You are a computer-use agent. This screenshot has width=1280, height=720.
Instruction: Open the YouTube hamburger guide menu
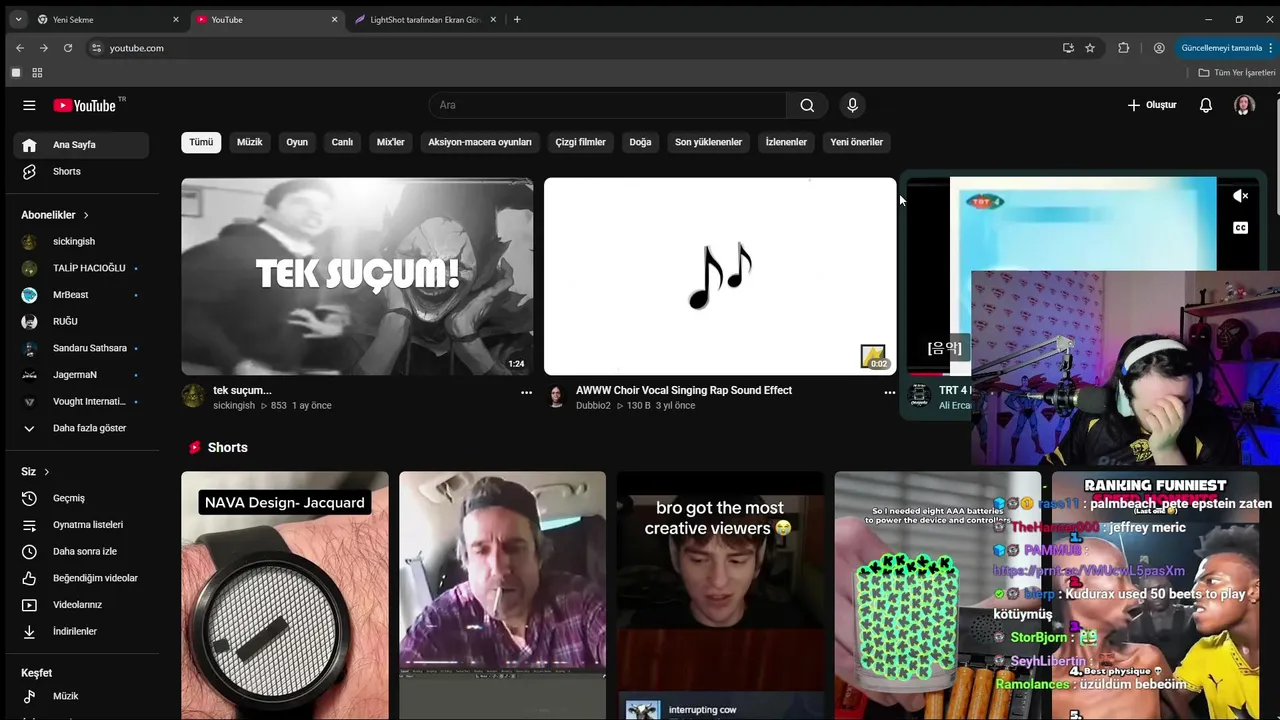point(29,105)
